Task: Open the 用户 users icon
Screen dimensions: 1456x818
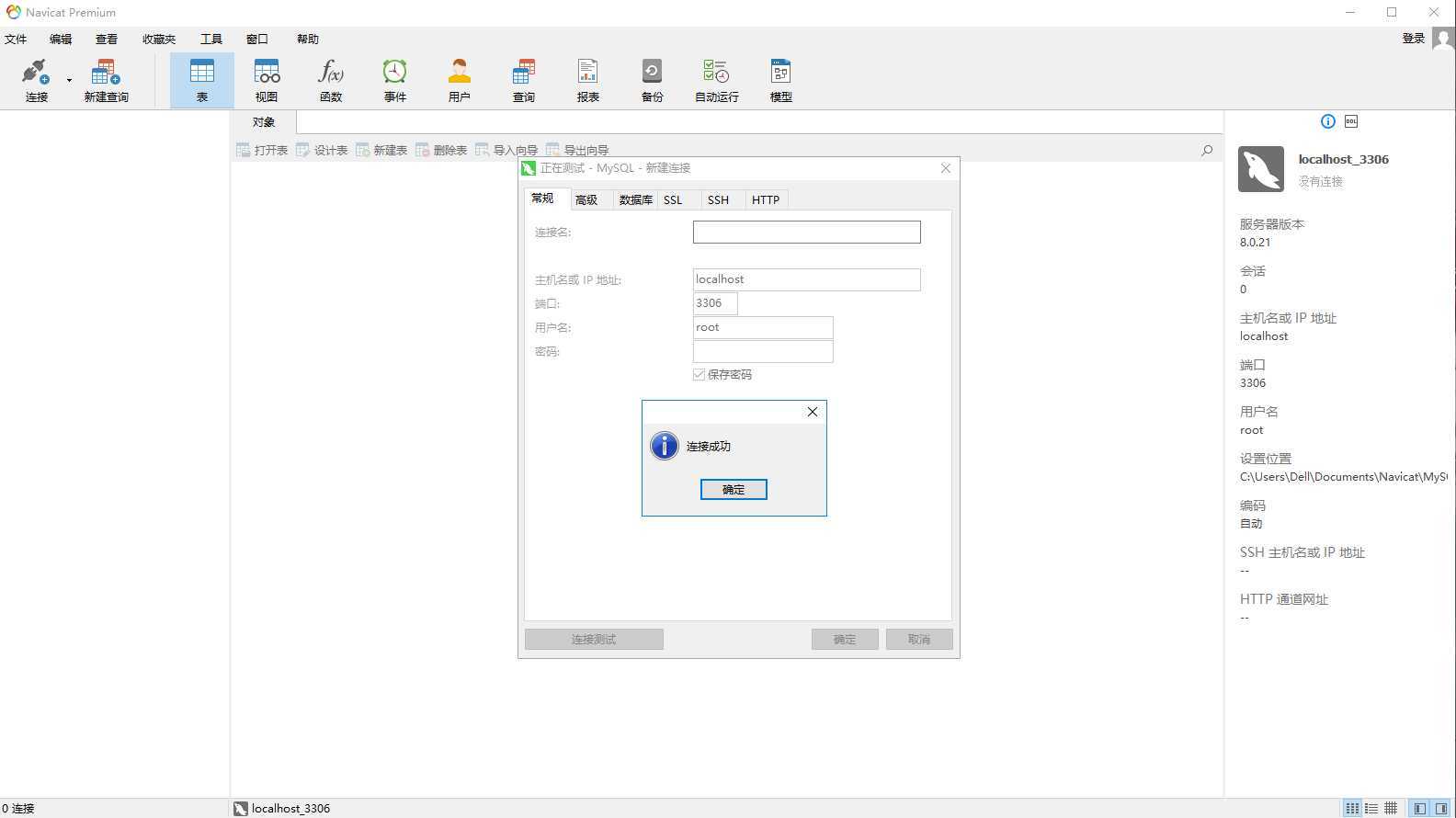Action: pos(459,80)
